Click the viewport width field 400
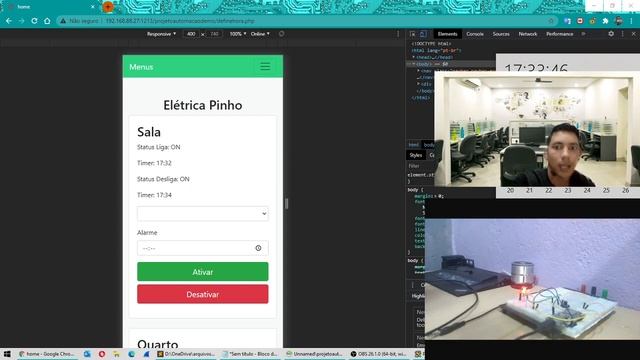640x360 pixels. (x=191, y=34)
